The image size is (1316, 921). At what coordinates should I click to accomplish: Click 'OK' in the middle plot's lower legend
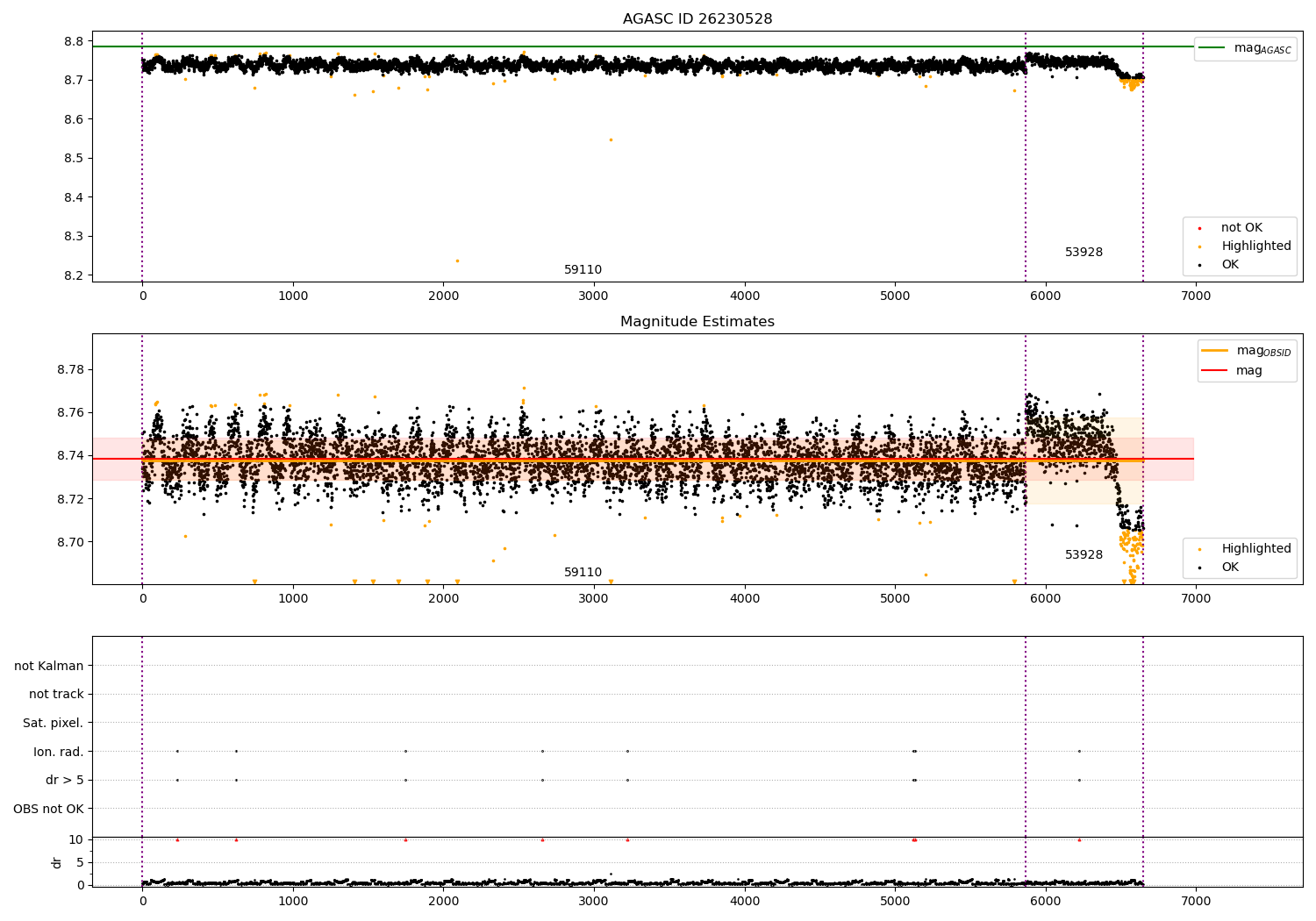pyautogui.click(x=1230, y=568)
